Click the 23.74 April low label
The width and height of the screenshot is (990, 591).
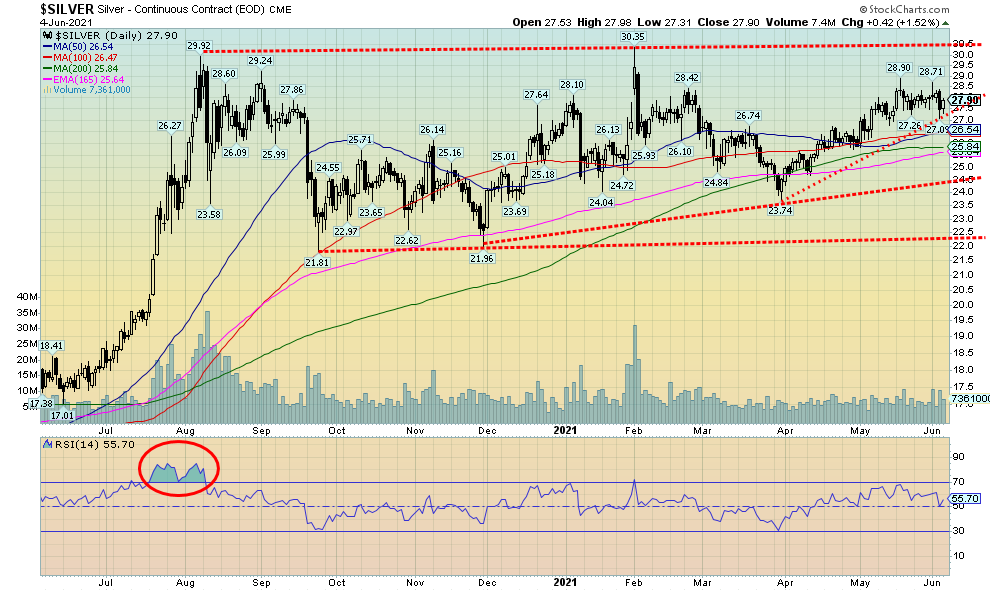(x=779, y=210)
